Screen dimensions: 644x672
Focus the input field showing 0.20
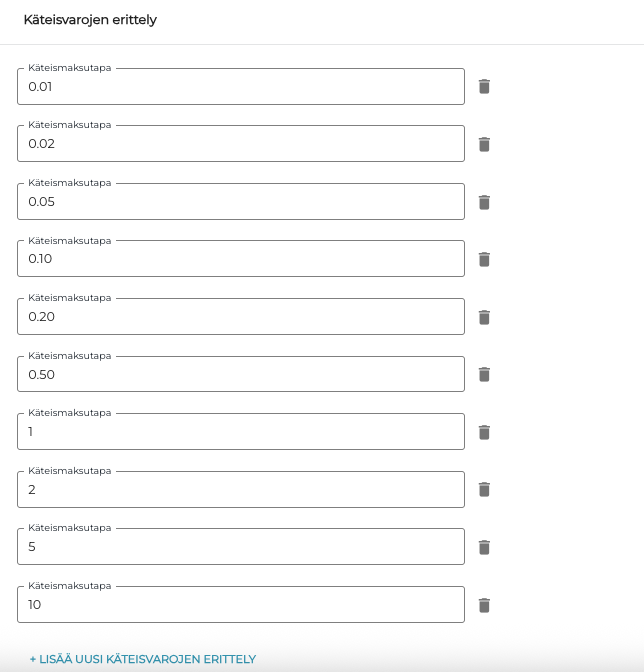(x=240, y=317)
